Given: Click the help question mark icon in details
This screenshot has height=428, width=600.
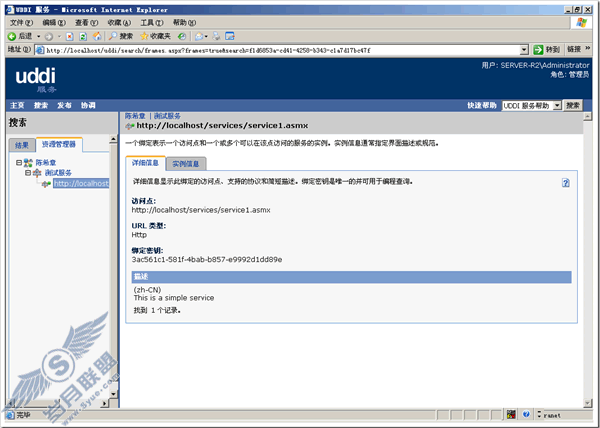Looking at the screenshot, I should coord(566,183).
